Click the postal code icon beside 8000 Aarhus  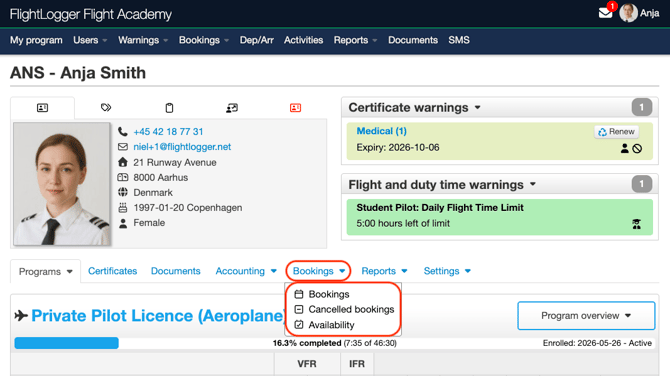pos(123,177)
